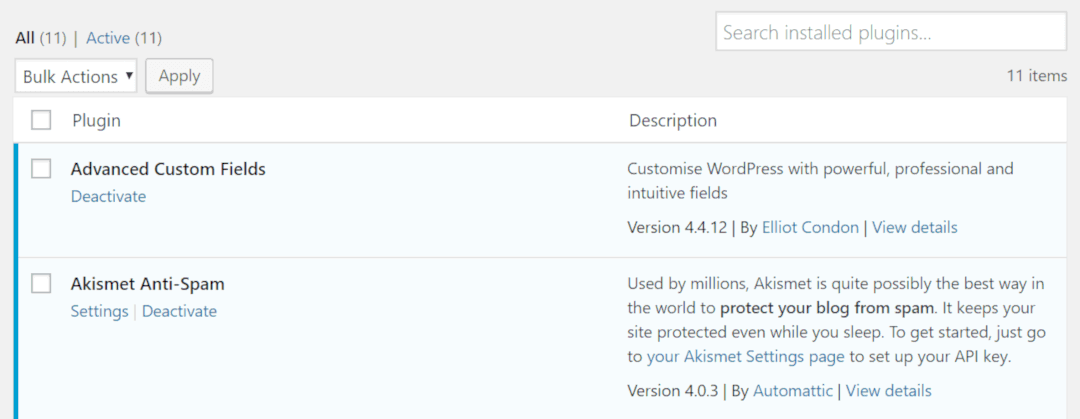Click the Description column header
Image resolution: width=1080 pixels, height=419 pixels.
point(672,120)
